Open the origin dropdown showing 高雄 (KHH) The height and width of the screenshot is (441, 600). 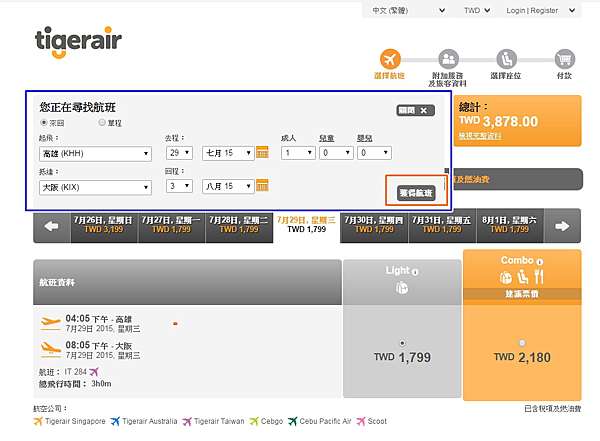(95, 154)
